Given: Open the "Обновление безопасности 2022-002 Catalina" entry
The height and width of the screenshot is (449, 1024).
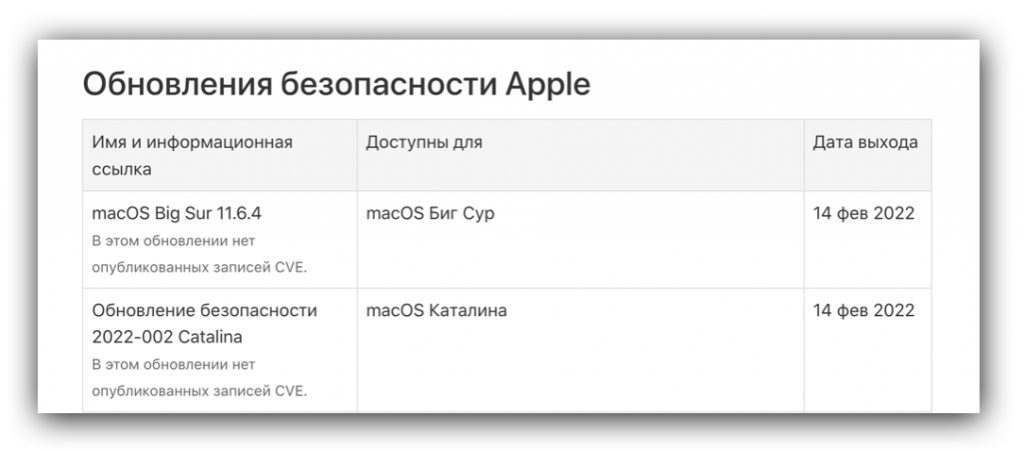Looking at the screenshot, I should 204,323.
